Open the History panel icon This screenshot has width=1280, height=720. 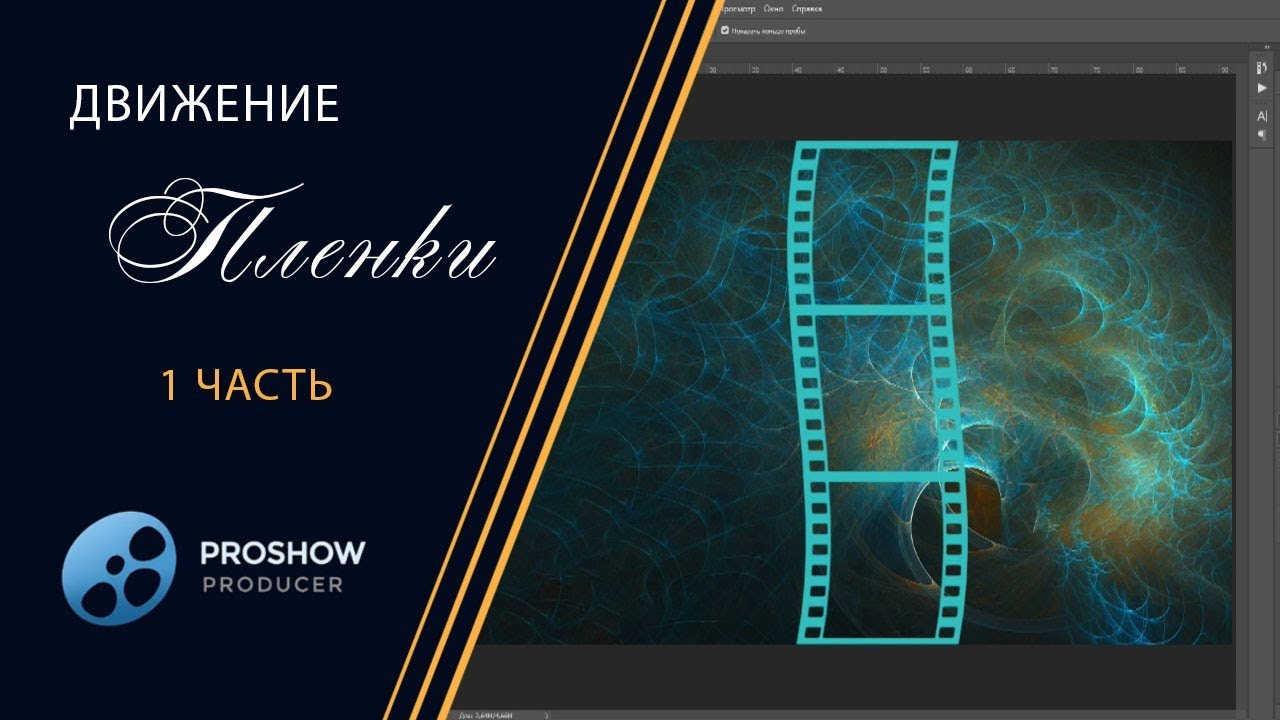click(x=1262, y=68)
